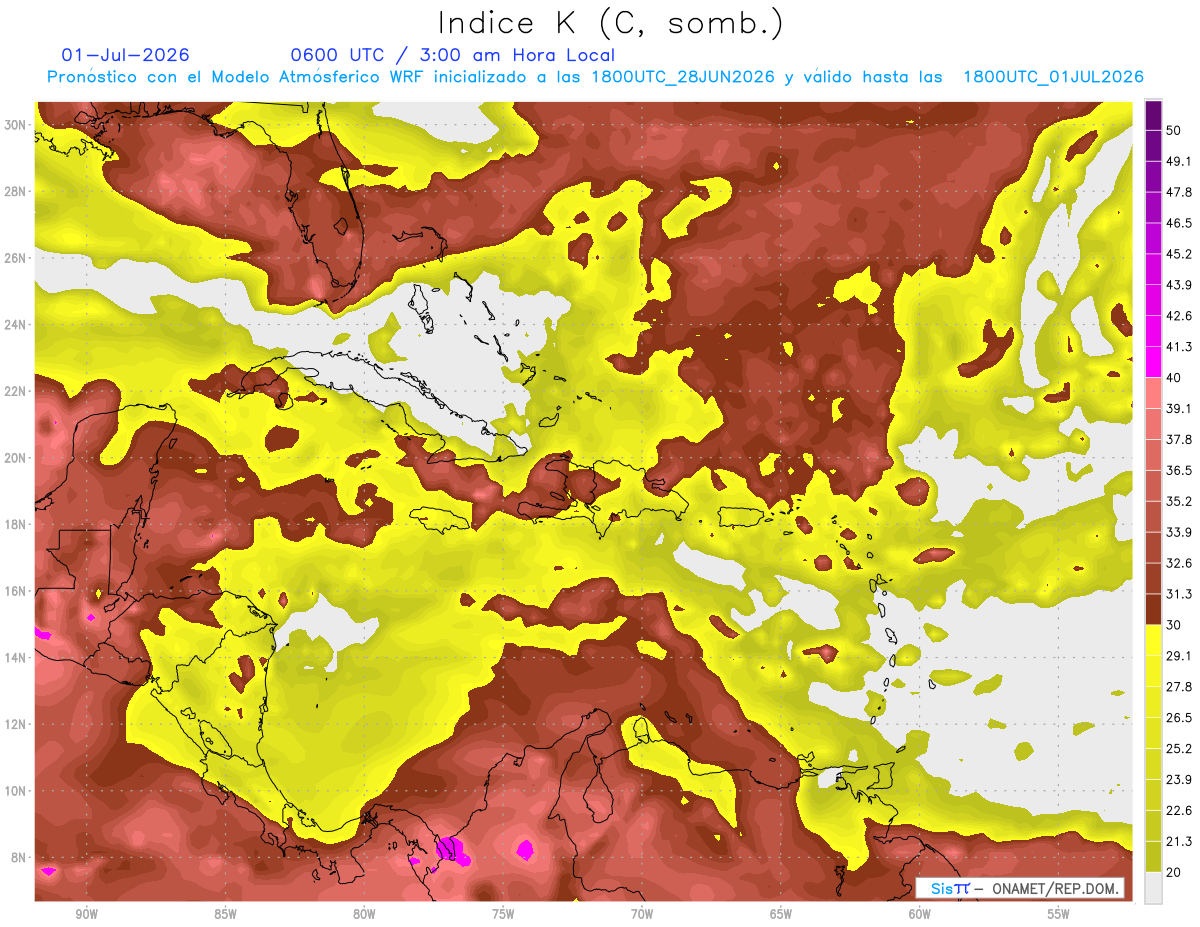Click the colorbar value "25.2"
The width and height of the screenshot is (1200, 927).
[1178, 749]
